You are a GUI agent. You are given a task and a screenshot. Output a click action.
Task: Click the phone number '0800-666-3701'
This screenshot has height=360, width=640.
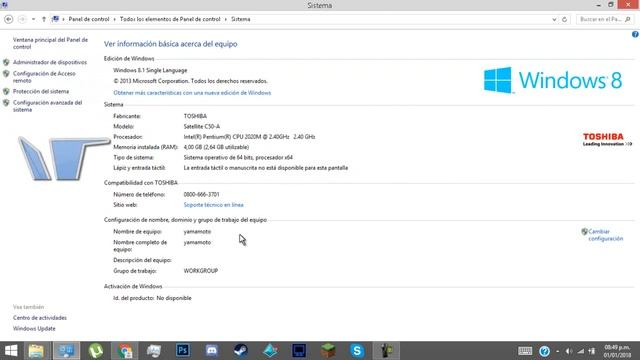[201, 195]
